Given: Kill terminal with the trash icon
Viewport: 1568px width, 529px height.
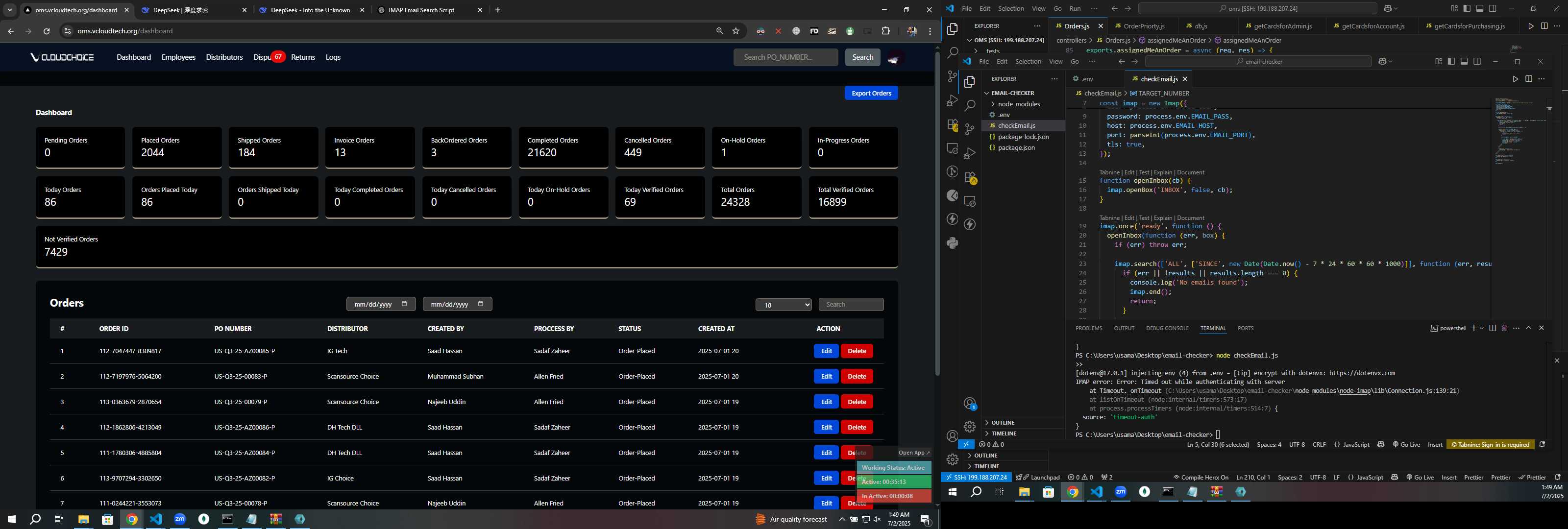Looking at the screenshot, I should click(x=1504, y=328).
